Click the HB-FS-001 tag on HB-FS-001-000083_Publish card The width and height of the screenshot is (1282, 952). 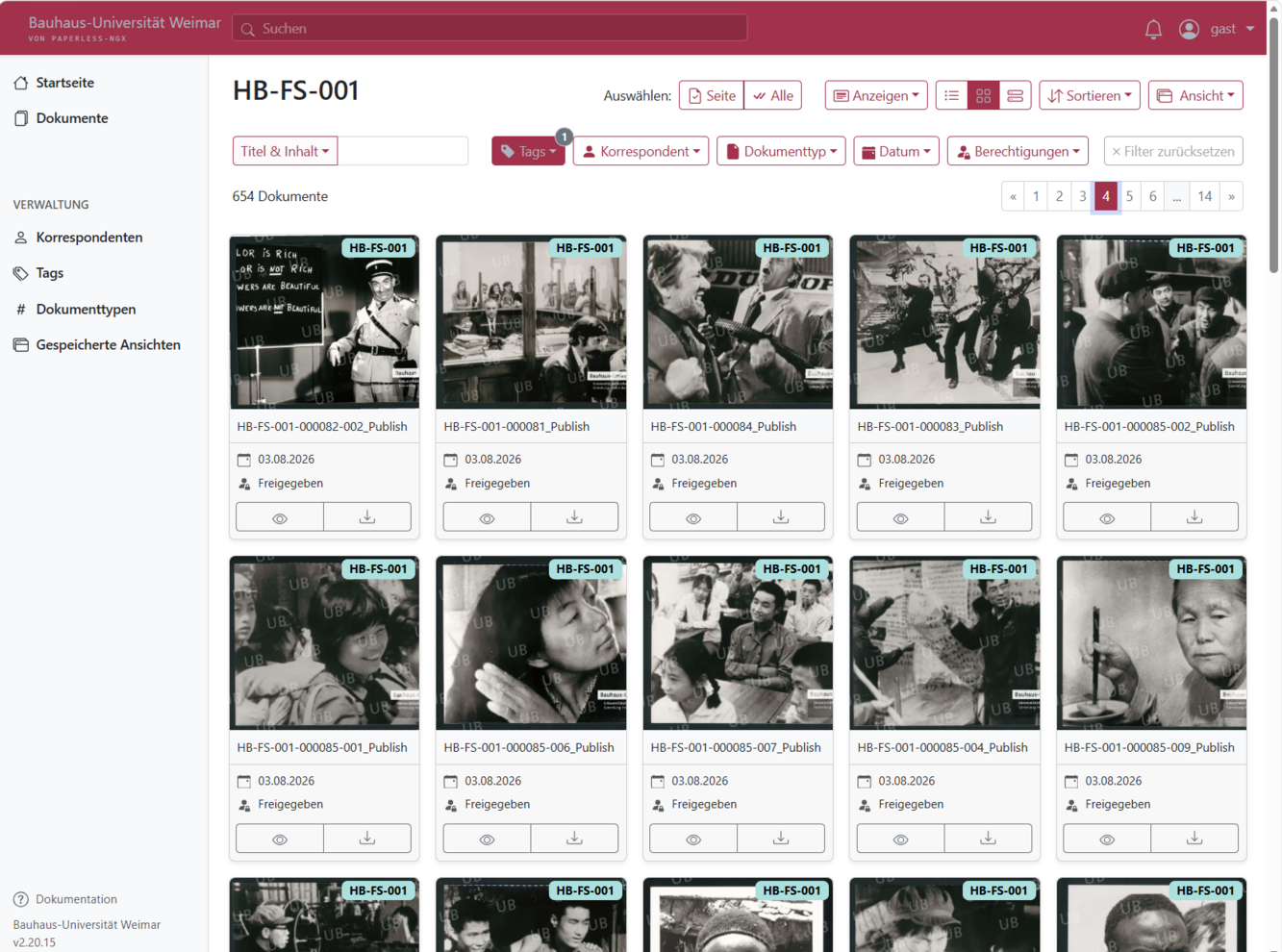pos(998,248)
